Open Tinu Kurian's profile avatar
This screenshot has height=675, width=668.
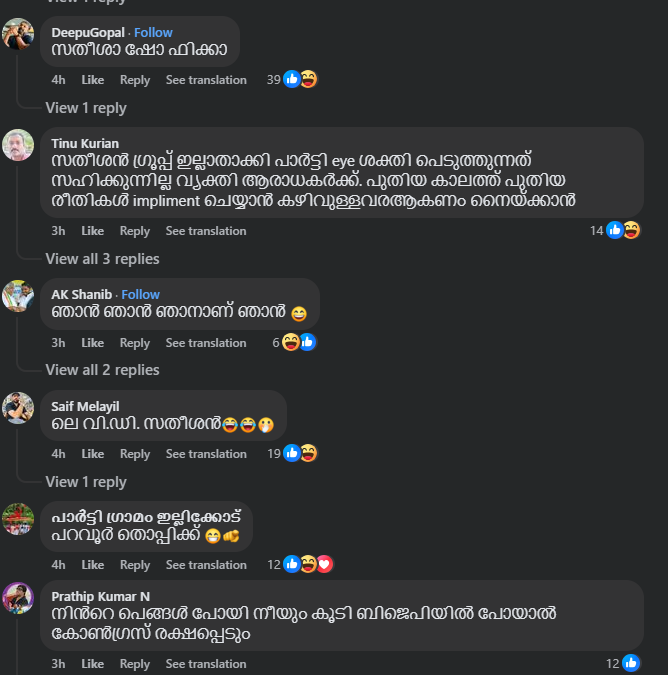click(18, 145)
